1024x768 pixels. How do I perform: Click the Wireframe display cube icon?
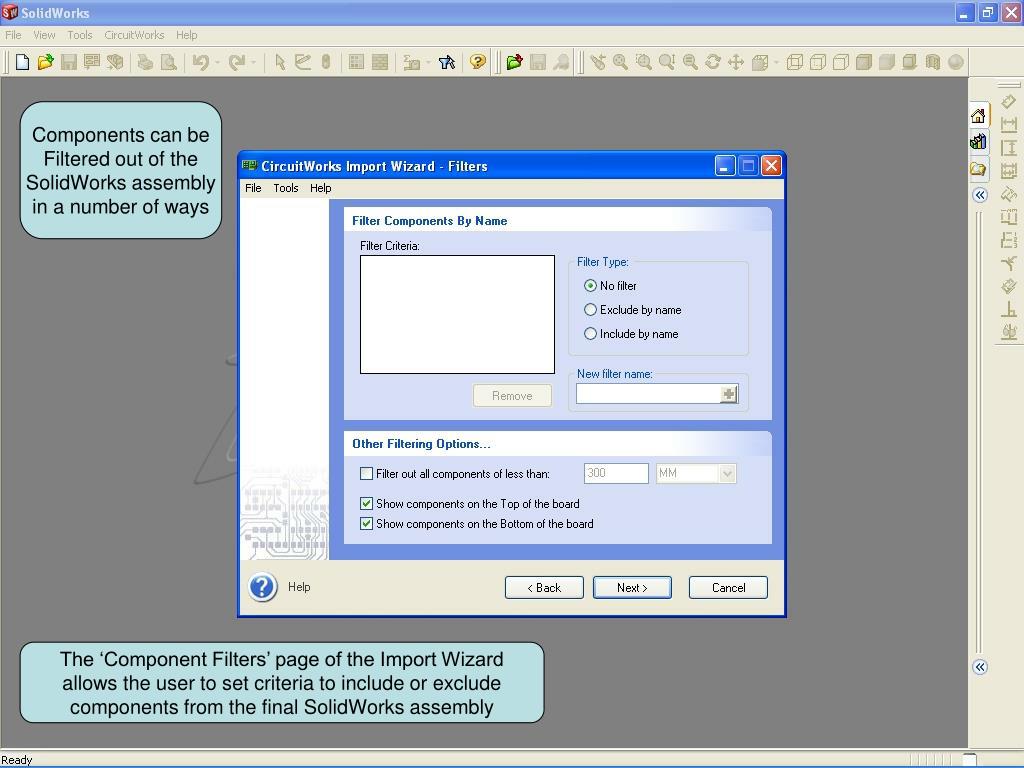(795, 62)
